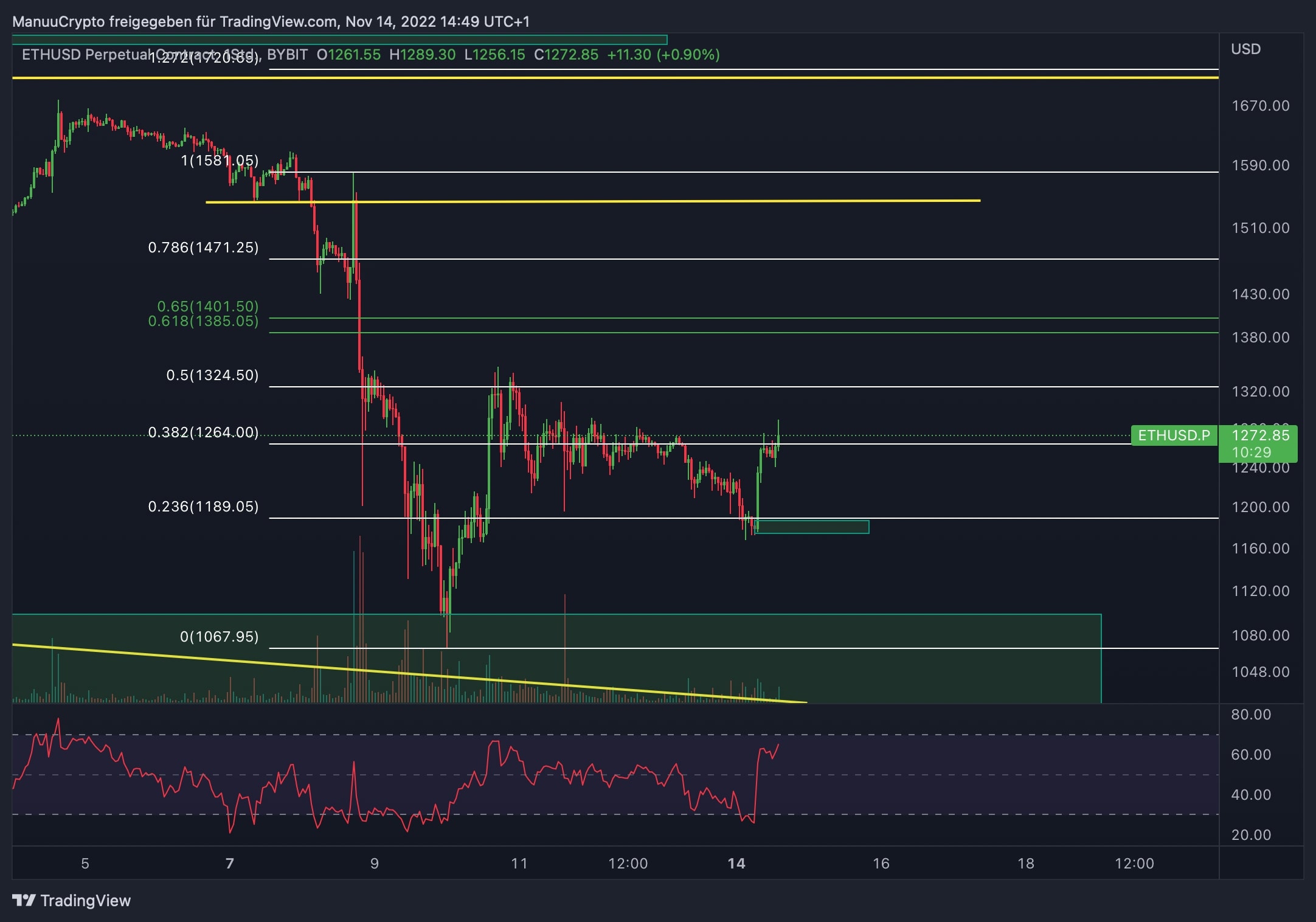Click the 1510.00 price axis label
Image resolution: width=1316 pixels, height=922 pixels.
pyautogui.click(x=1260, y=228)
